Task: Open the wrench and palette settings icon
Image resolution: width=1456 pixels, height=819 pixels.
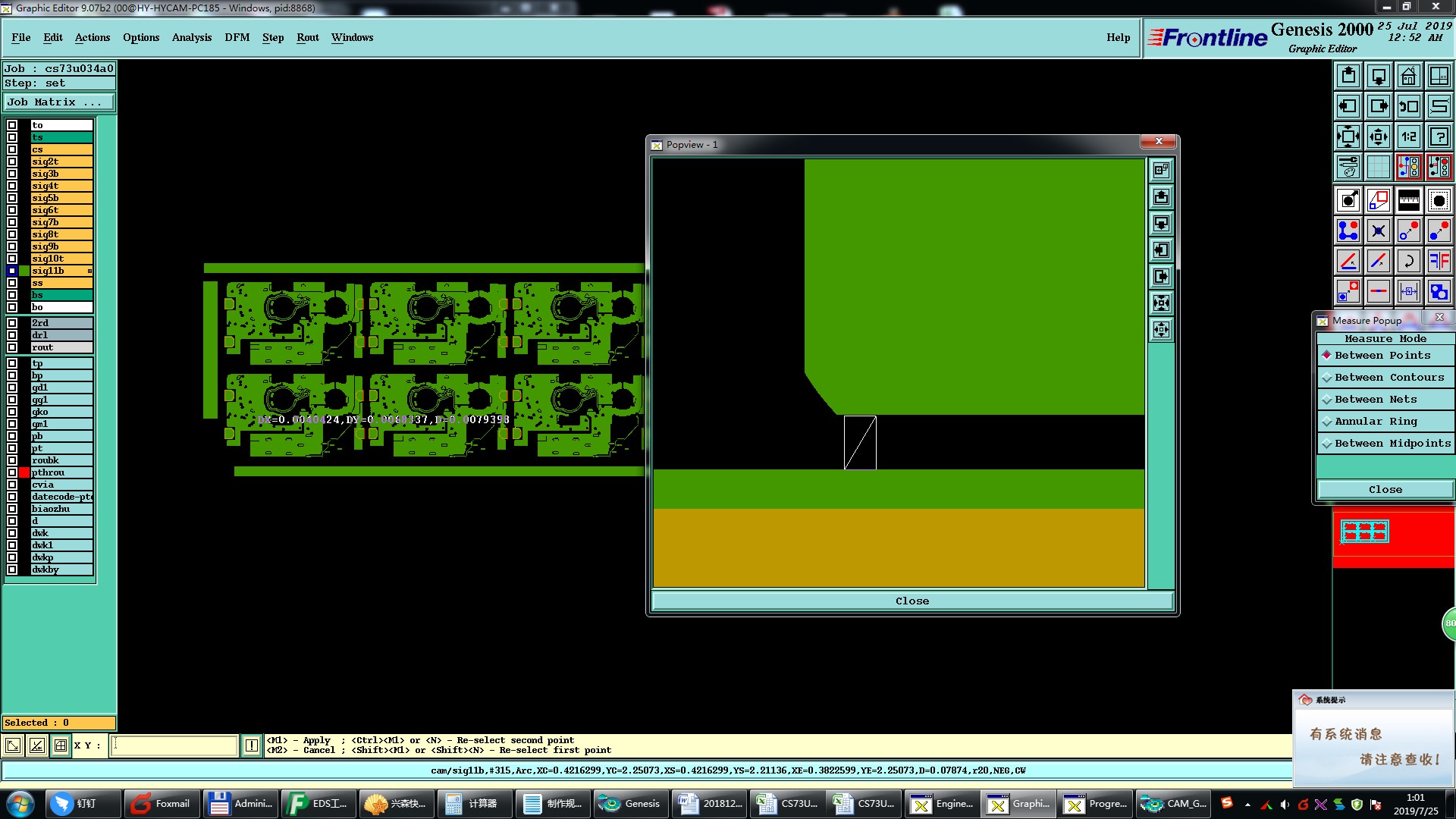Action: point(1348,167)
